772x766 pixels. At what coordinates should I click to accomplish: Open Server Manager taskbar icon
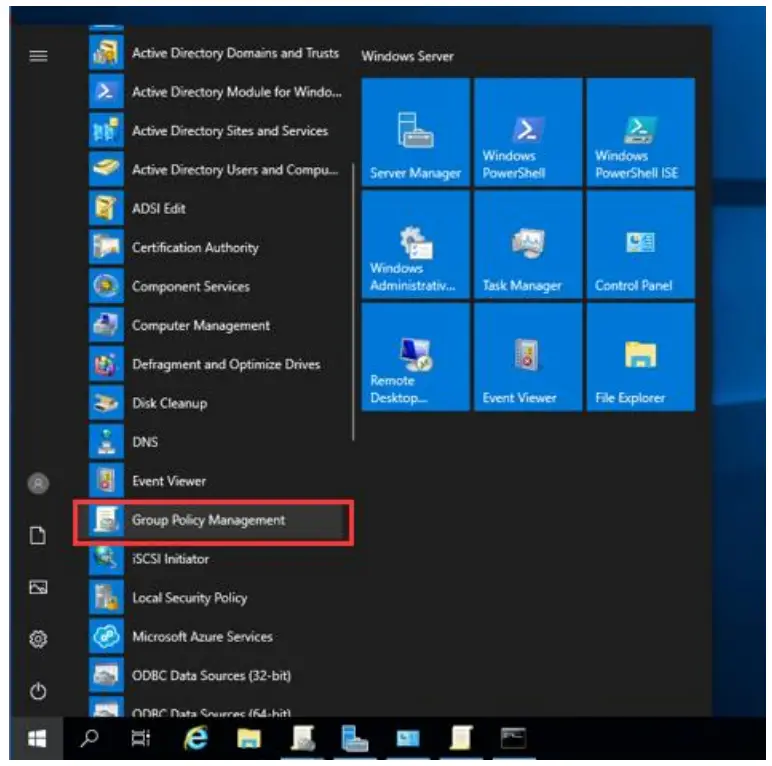[x=354, y=738]
